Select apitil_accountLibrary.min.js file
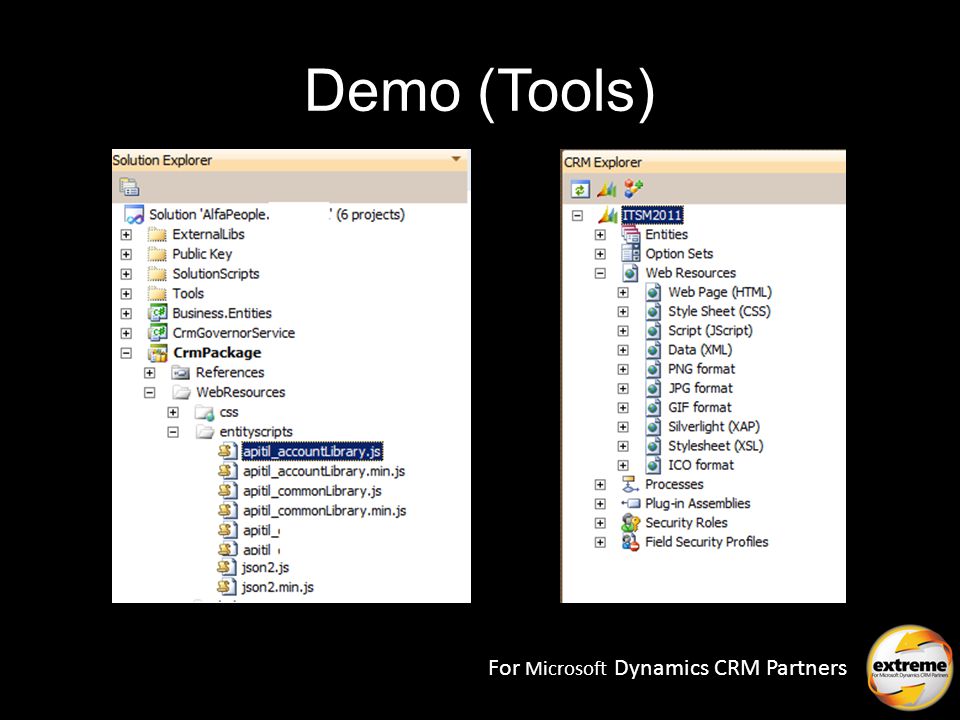This screenshot has height=720, width=960. [x=324, y=471]
